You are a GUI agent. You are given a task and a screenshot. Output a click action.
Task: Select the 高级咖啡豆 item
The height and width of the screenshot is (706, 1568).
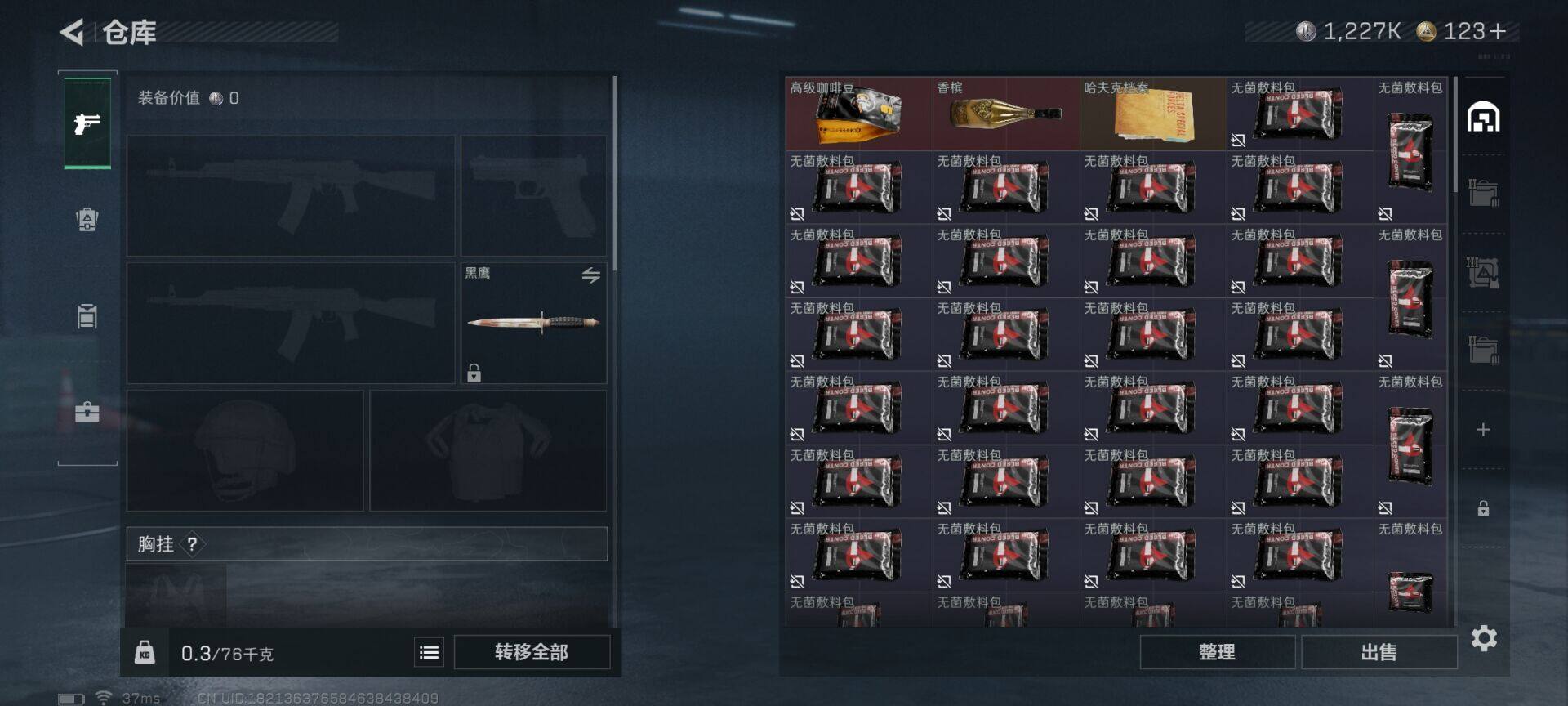pyautogui.click(x=859, y=114)
